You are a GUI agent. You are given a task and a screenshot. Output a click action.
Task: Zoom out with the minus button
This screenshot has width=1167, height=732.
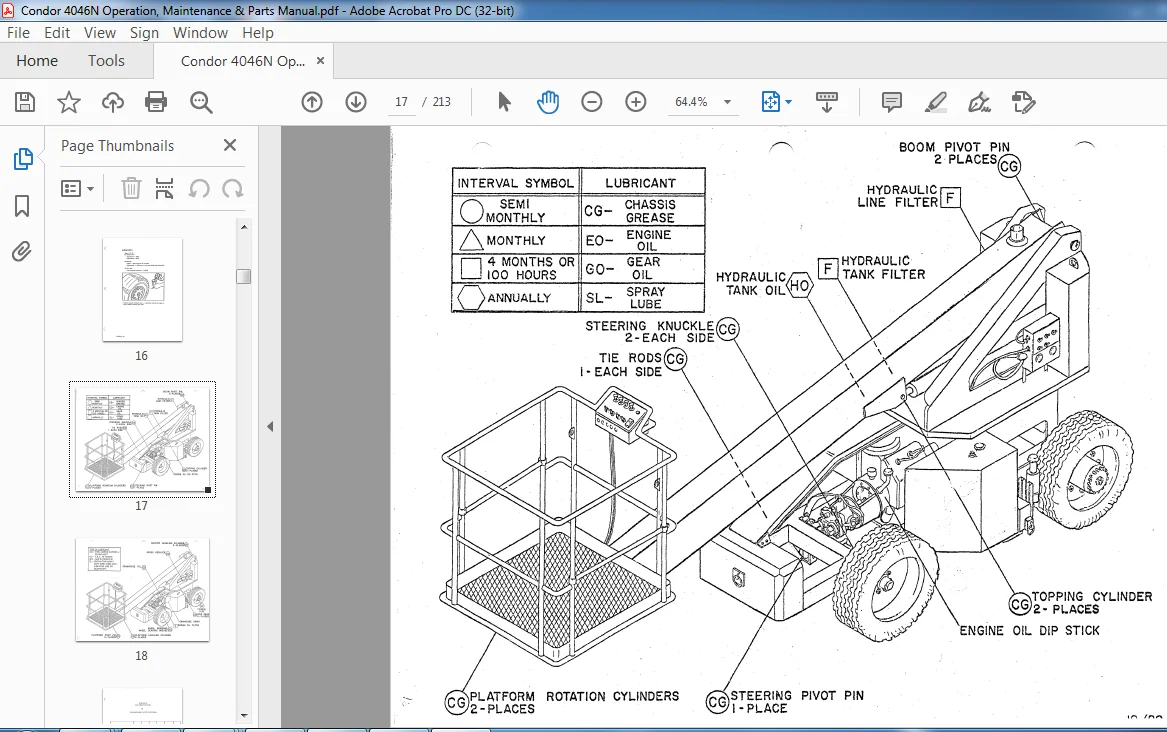(592, 102)
